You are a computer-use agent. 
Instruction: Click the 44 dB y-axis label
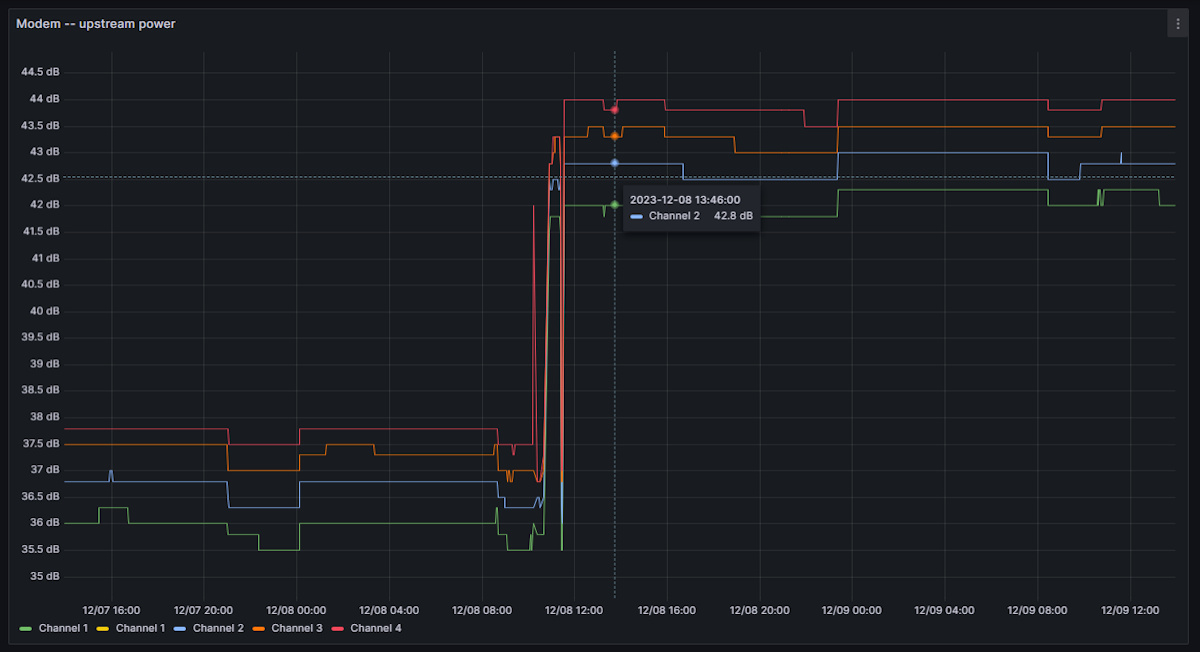[45, 99]
